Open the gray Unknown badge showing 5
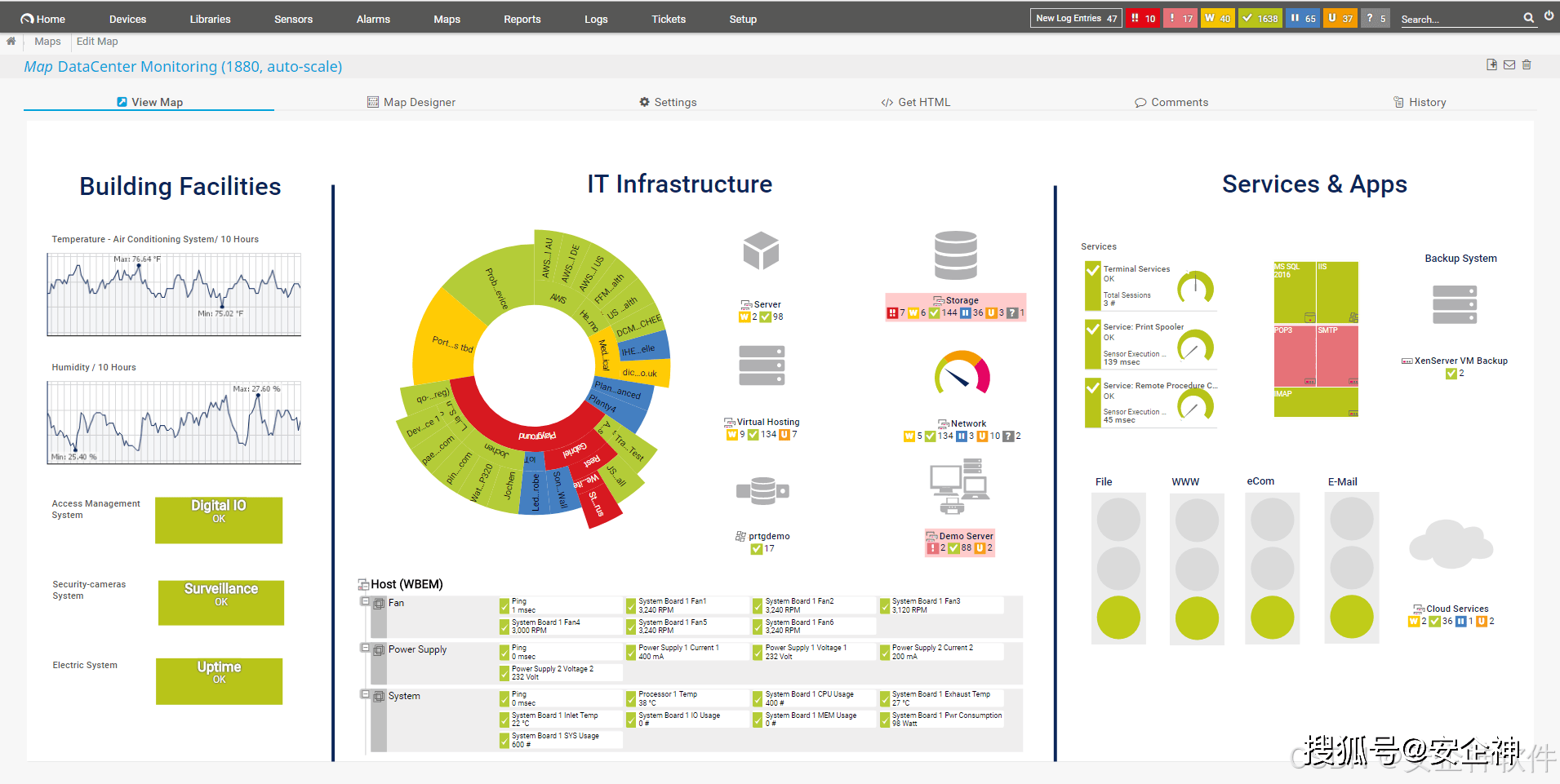The width and height of the screenshot is (1560, 784). tap(1376, 18)
